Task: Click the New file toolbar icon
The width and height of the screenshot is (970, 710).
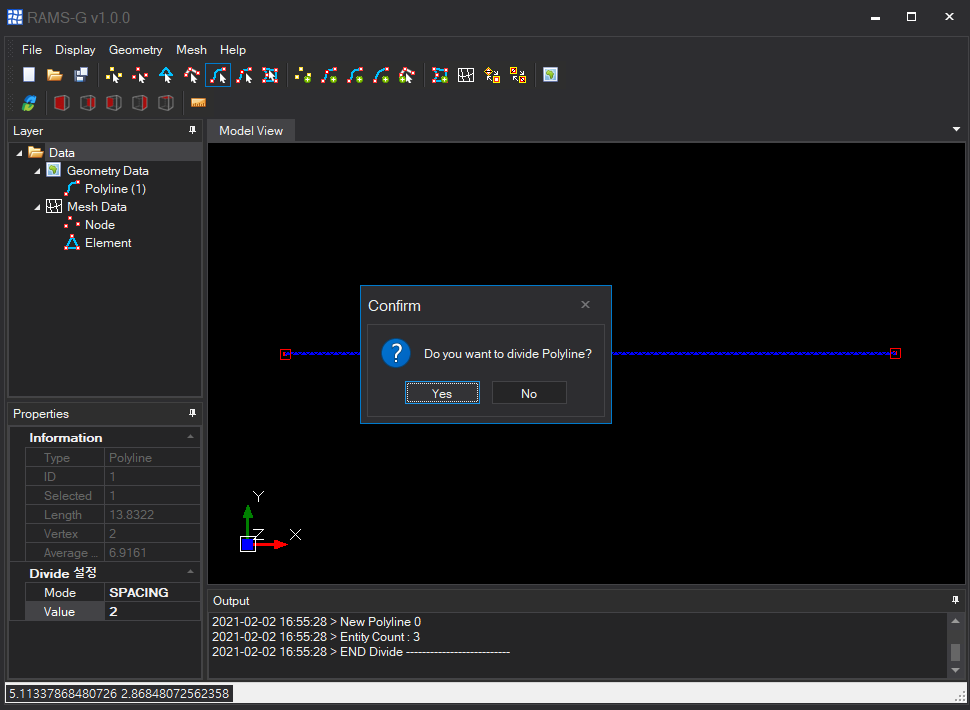Action: [x=29, y=75]
